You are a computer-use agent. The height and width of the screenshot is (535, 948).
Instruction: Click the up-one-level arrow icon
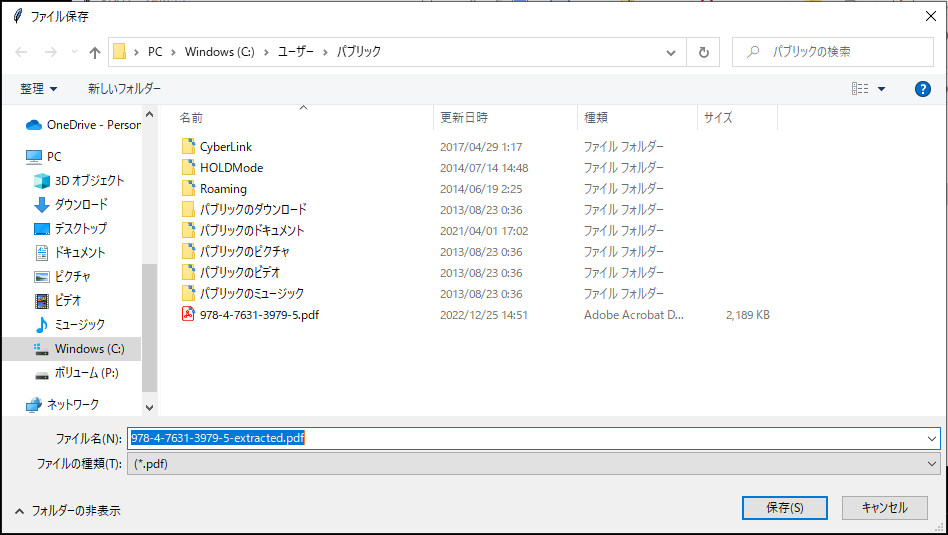(x=95, y=52)
